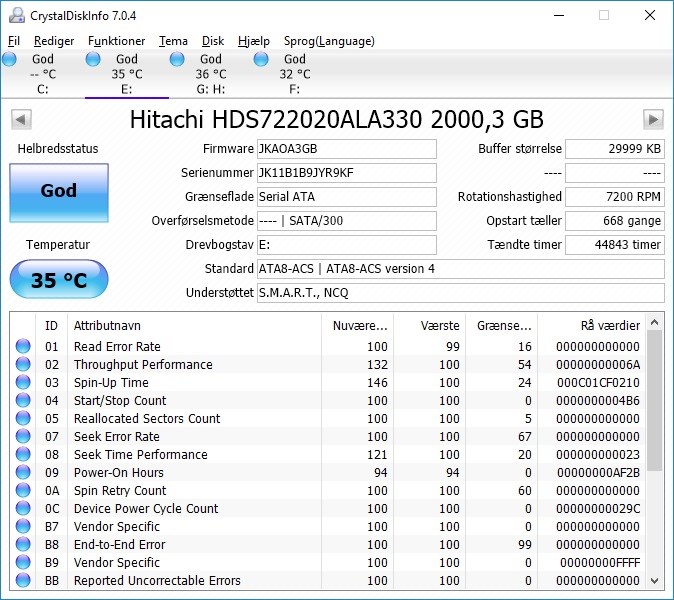Click the blue status dot for Read Error Rate
Viewport: 674px width, 600px height.
23,346
